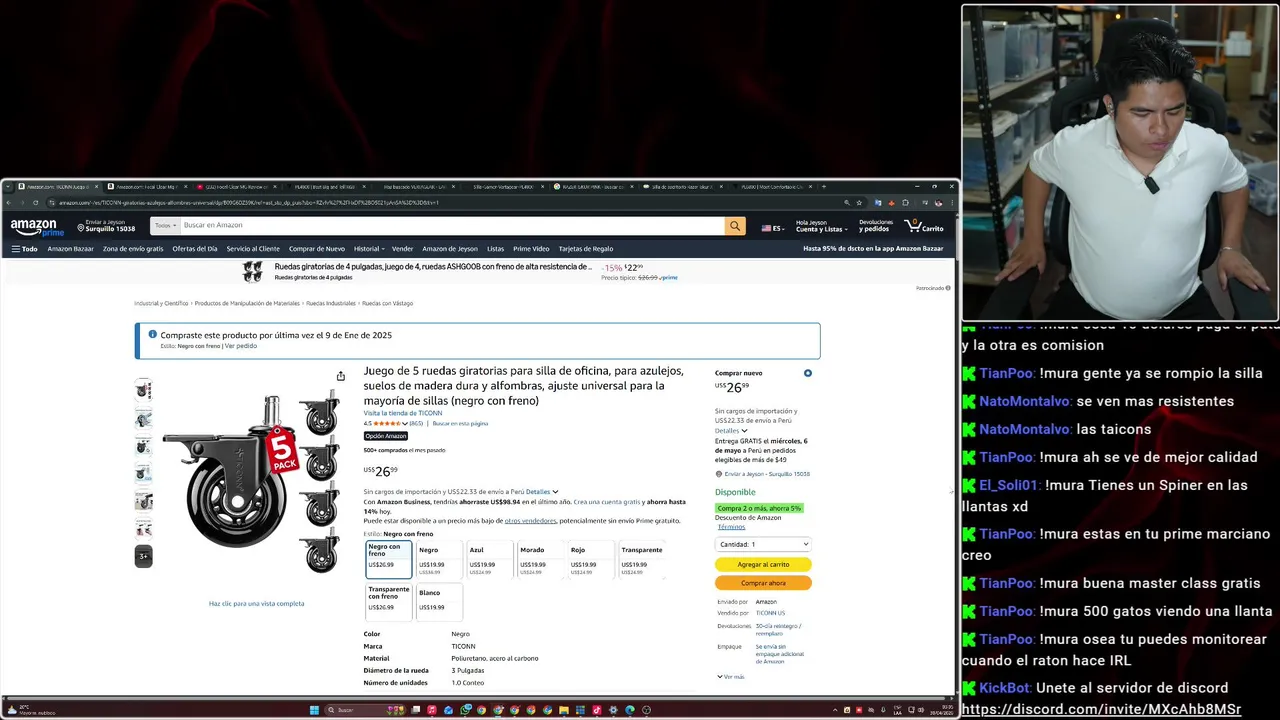Click the new tab plus button
The width and height of the screenshot is (1280, 720).
click(x=824, y=187)
